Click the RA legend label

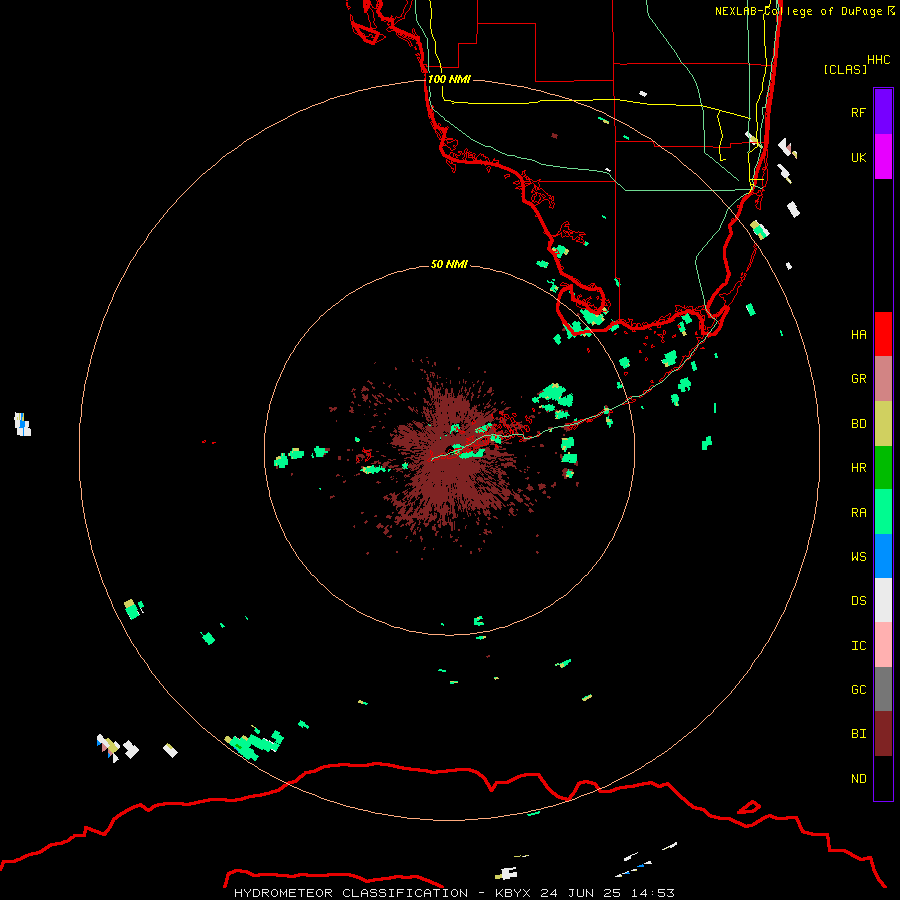point(858,513)
